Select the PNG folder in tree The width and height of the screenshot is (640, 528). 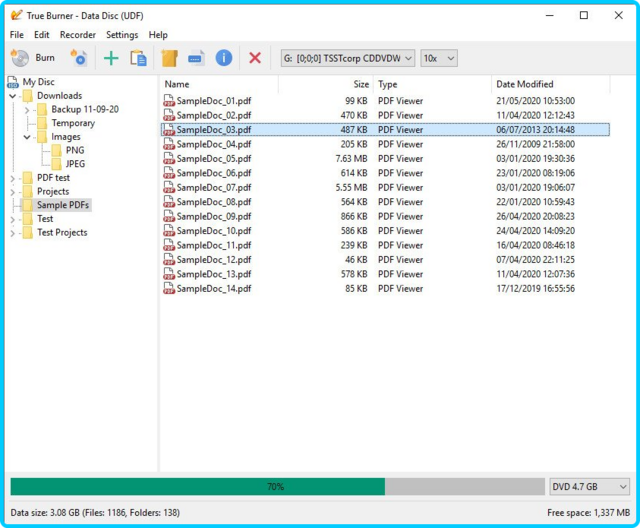pyautogui.click(x=75, y=150)
